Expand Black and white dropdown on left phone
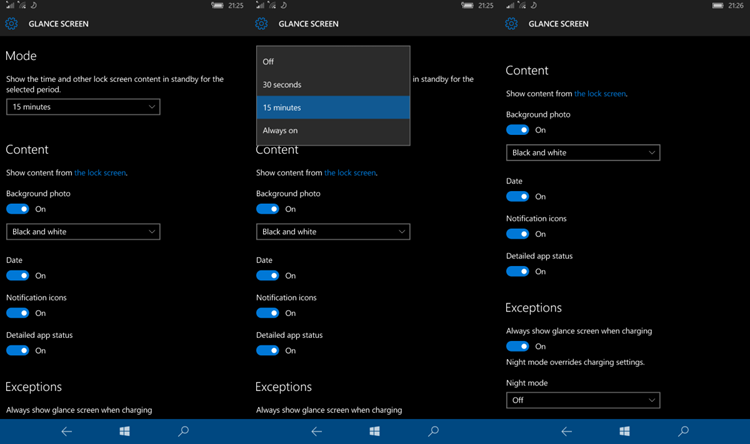The height and width of the screenshot is (444, 750). [x=83, y=232]
